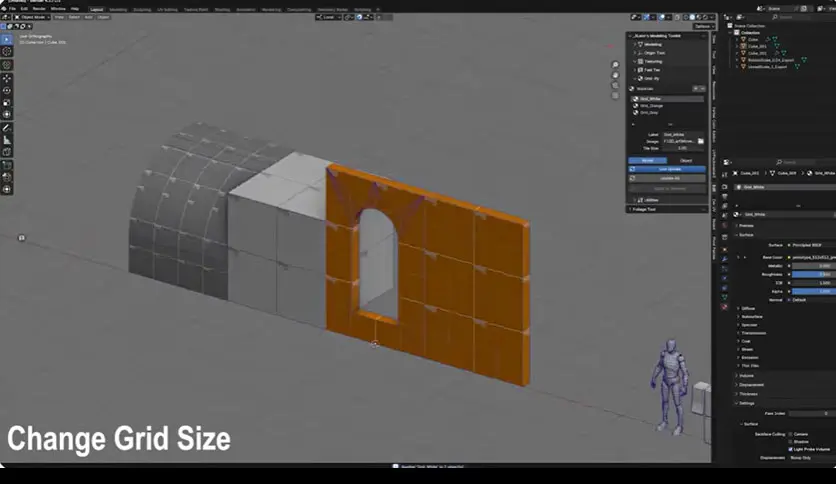Image resolution: width=836 pixels, height=484 pixels.
Task: Click the pan view hand icon
Action: pyautogui.click(x=615, y=75)
